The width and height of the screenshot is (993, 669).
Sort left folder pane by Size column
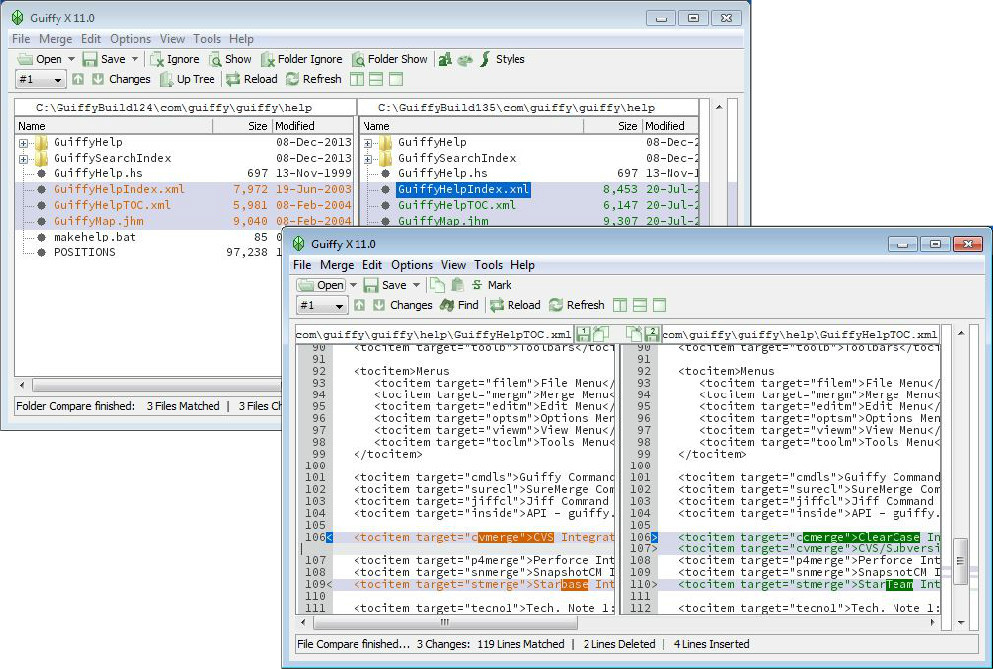click(x=243, y=126)
